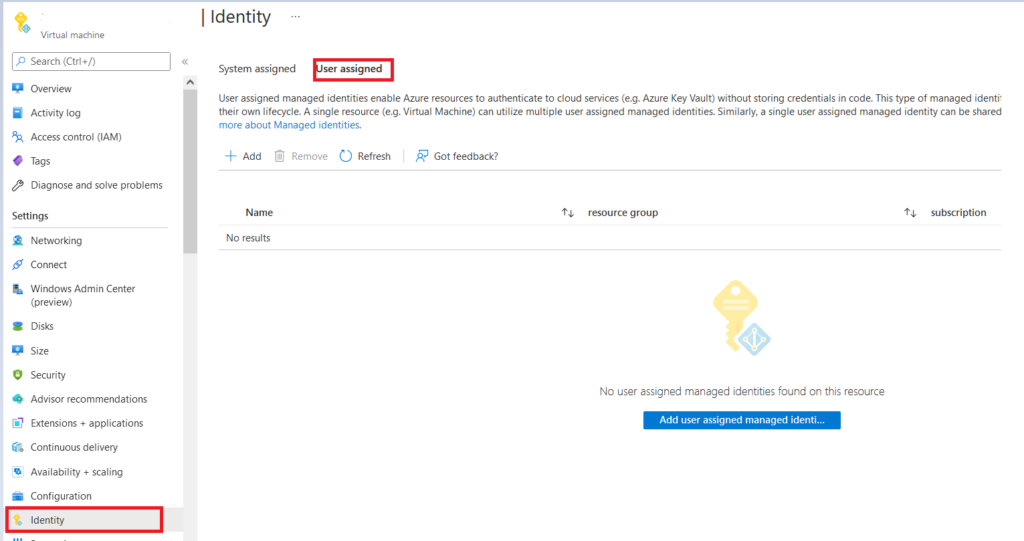This screenshot has height=541, width=1024.
Task: Click the Identity key icon in sidebar
Action: click(18, 520)
